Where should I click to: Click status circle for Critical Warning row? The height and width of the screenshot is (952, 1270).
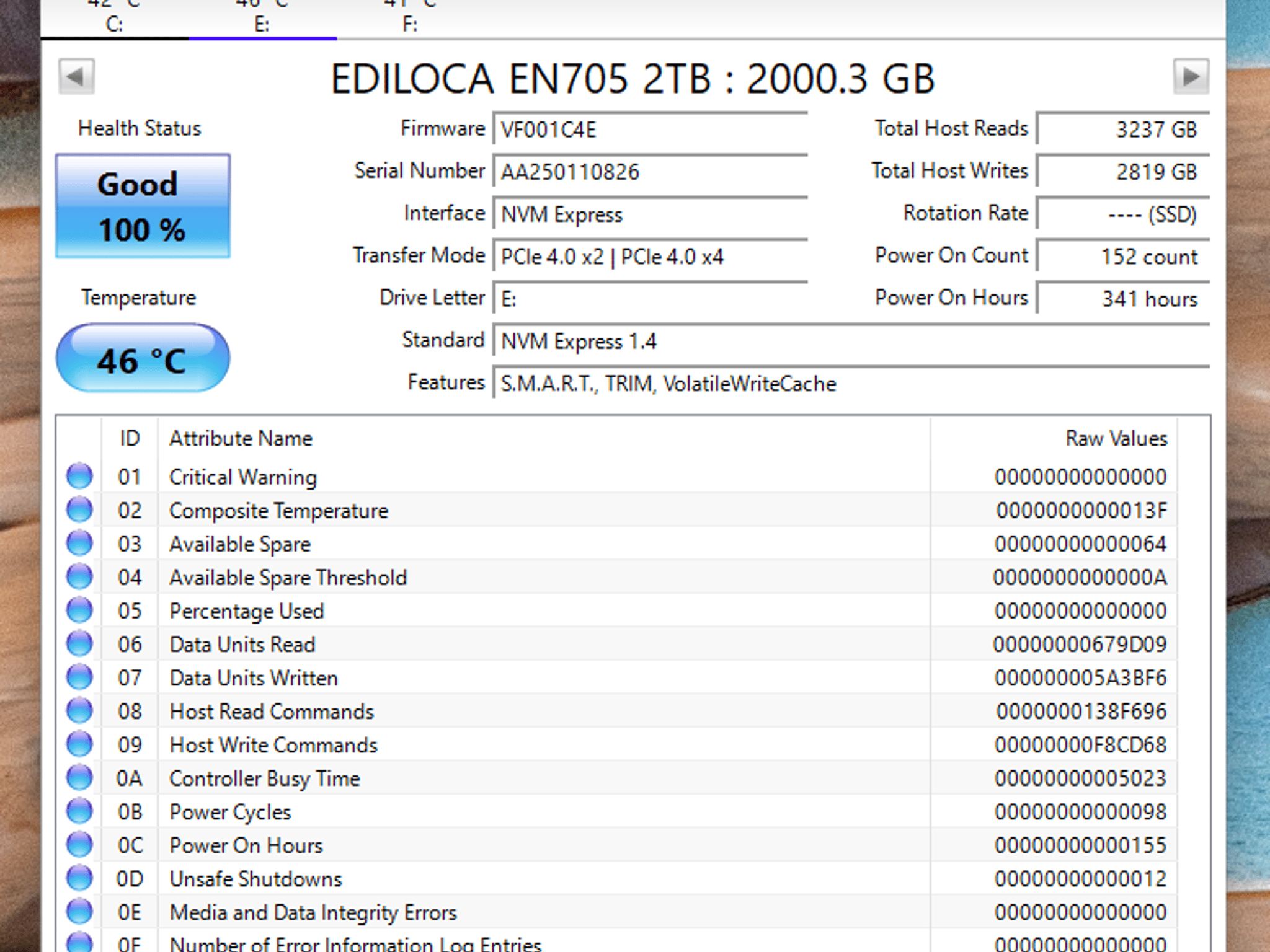point(79,476)
